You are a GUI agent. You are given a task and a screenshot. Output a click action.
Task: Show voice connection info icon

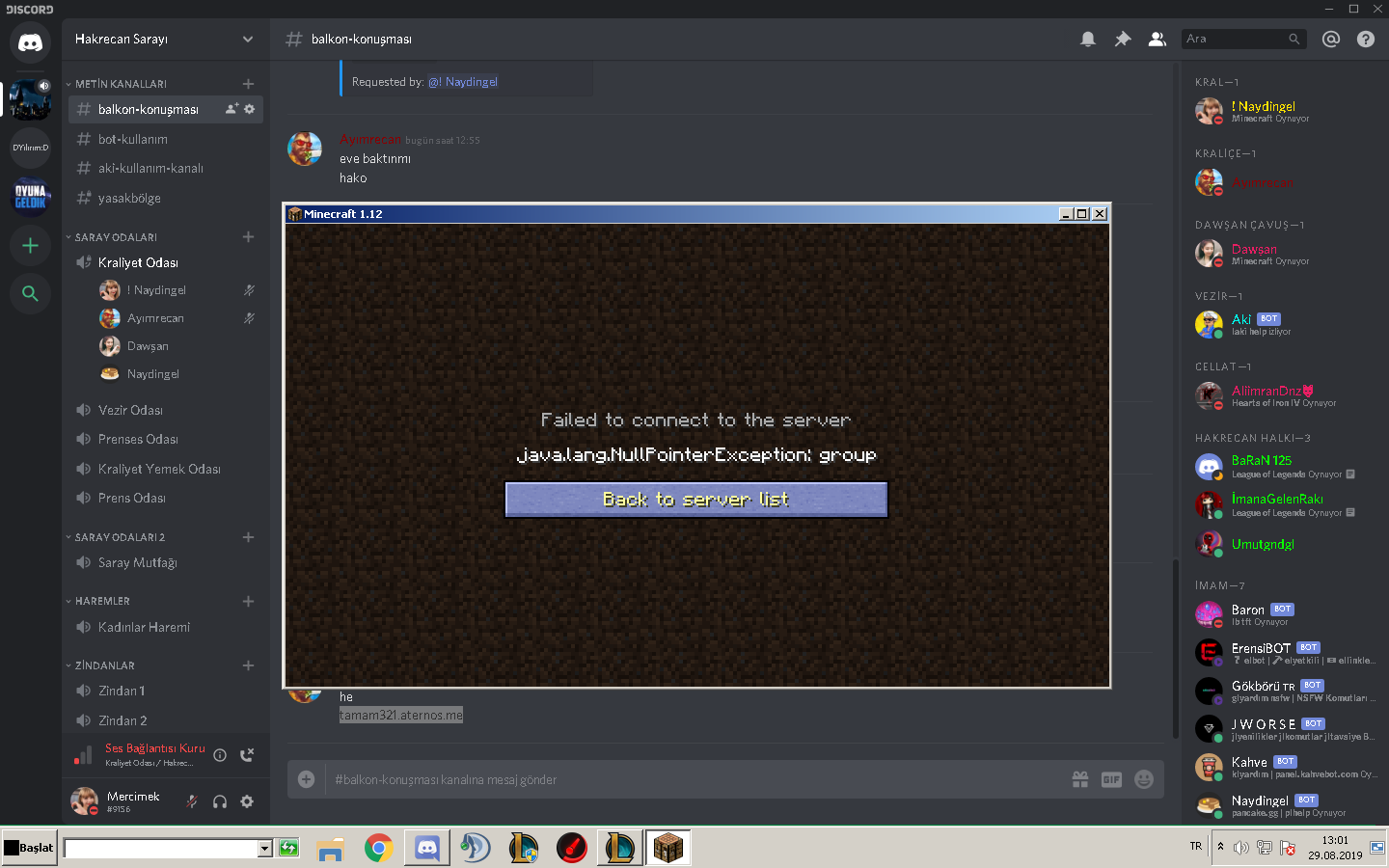click(220, 755)
